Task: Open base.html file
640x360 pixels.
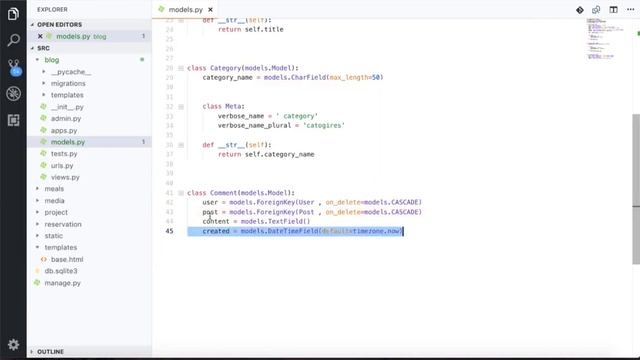Action: click(x=67, y=260)
